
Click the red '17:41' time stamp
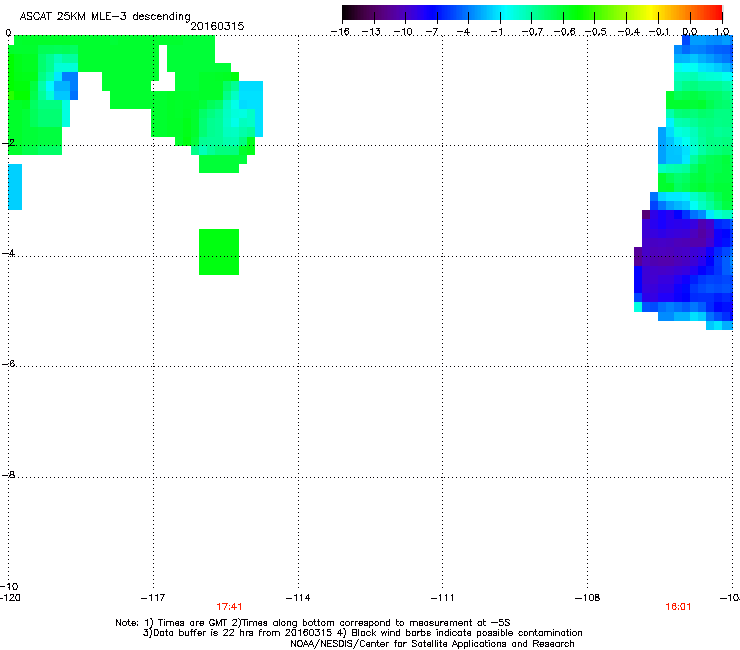[x=229, y=607]
